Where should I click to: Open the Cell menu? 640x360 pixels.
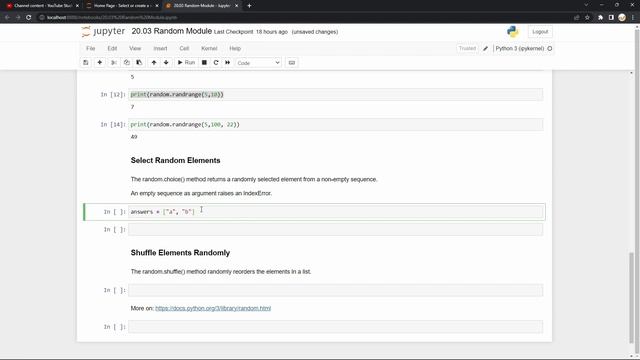184,48
